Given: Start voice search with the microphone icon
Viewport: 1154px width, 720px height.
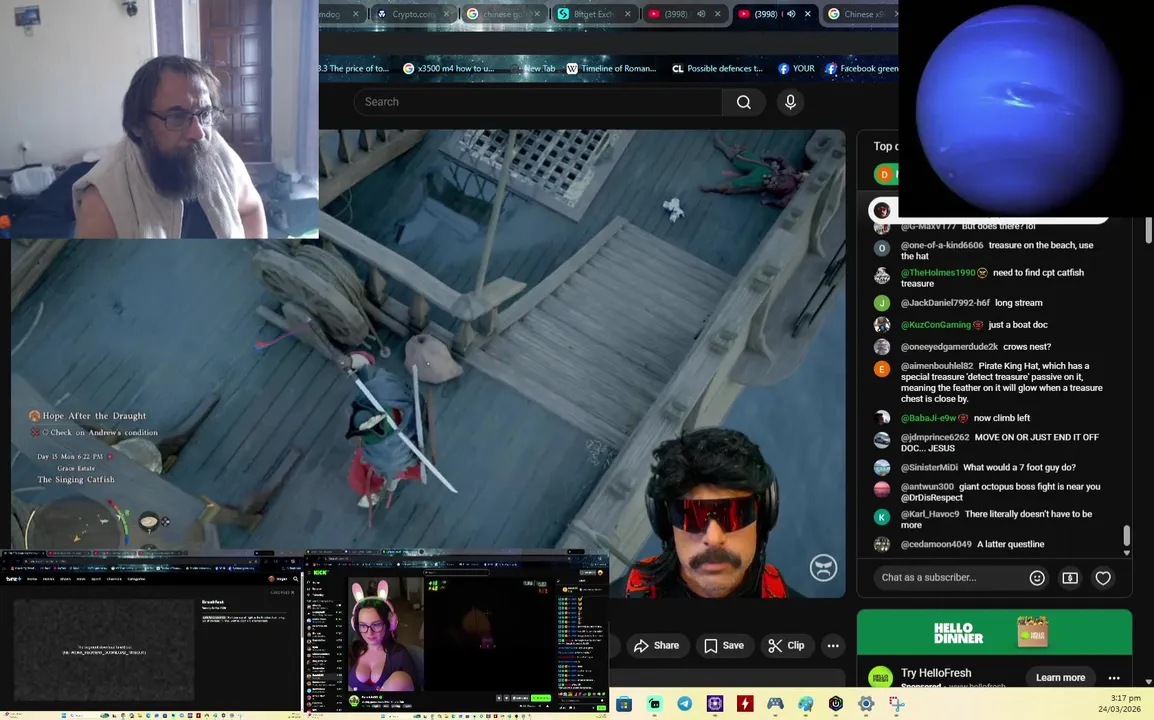Looking at the screenshot, I should 790,102.
